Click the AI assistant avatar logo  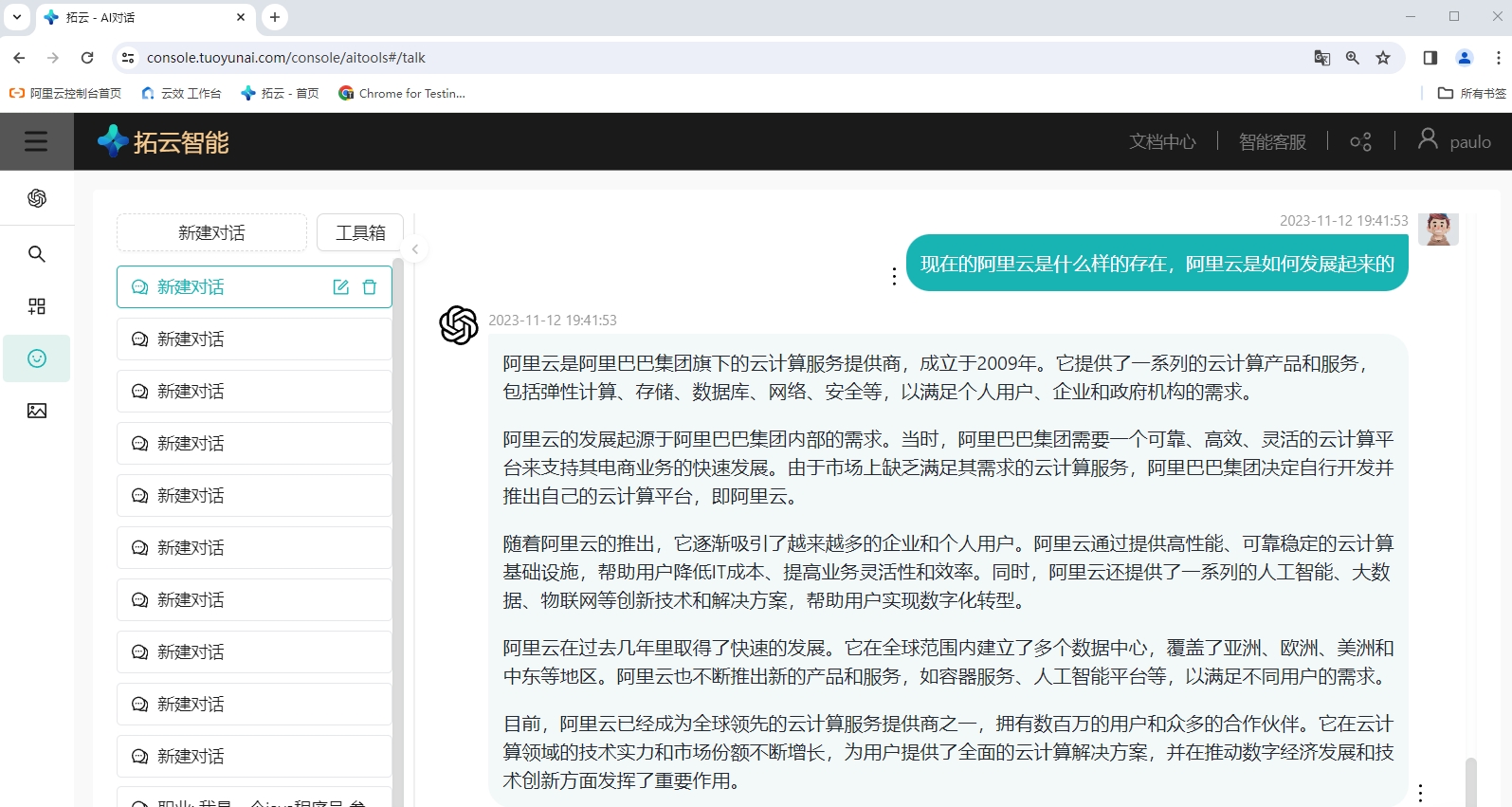459,325
